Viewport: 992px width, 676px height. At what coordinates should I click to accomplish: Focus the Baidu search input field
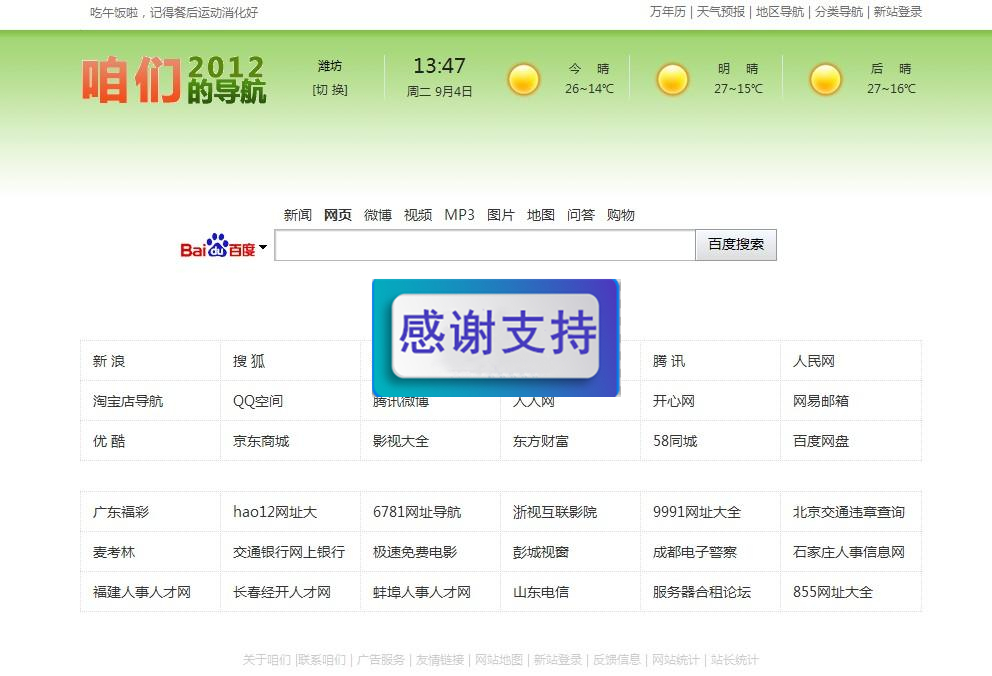click(x=485, y=245)
